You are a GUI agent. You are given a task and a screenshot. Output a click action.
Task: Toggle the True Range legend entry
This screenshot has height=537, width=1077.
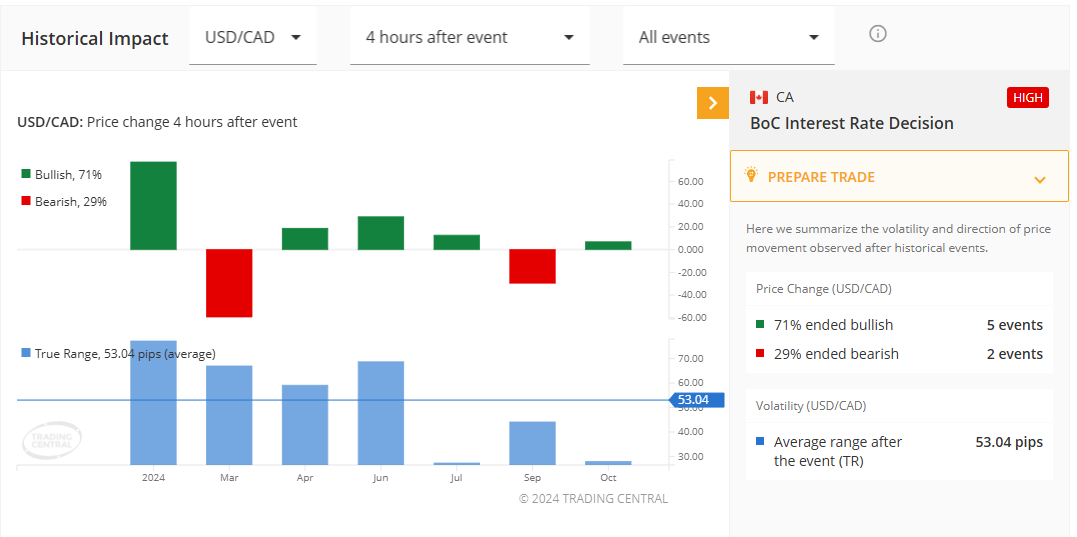(118, 354)
